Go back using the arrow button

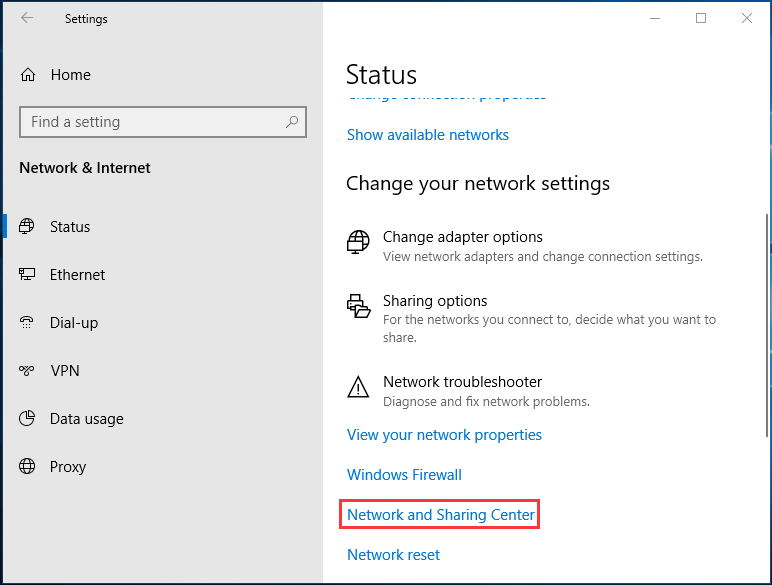pyautogui.click(x=27, y=18)
